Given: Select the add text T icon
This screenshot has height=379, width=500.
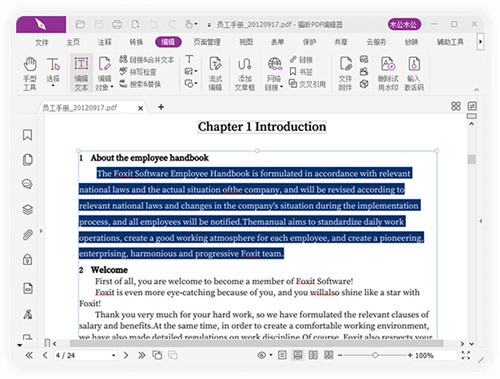Looking at the screenshot, I should click(x=189, y=59).
